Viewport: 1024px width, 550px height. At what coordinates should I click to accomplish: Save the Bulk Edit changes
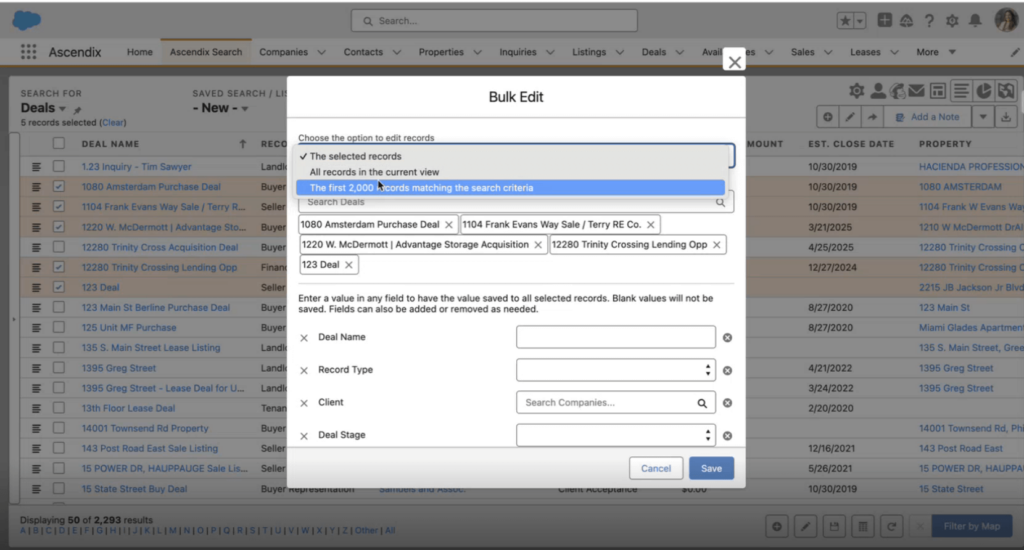(x=711, y=469)
